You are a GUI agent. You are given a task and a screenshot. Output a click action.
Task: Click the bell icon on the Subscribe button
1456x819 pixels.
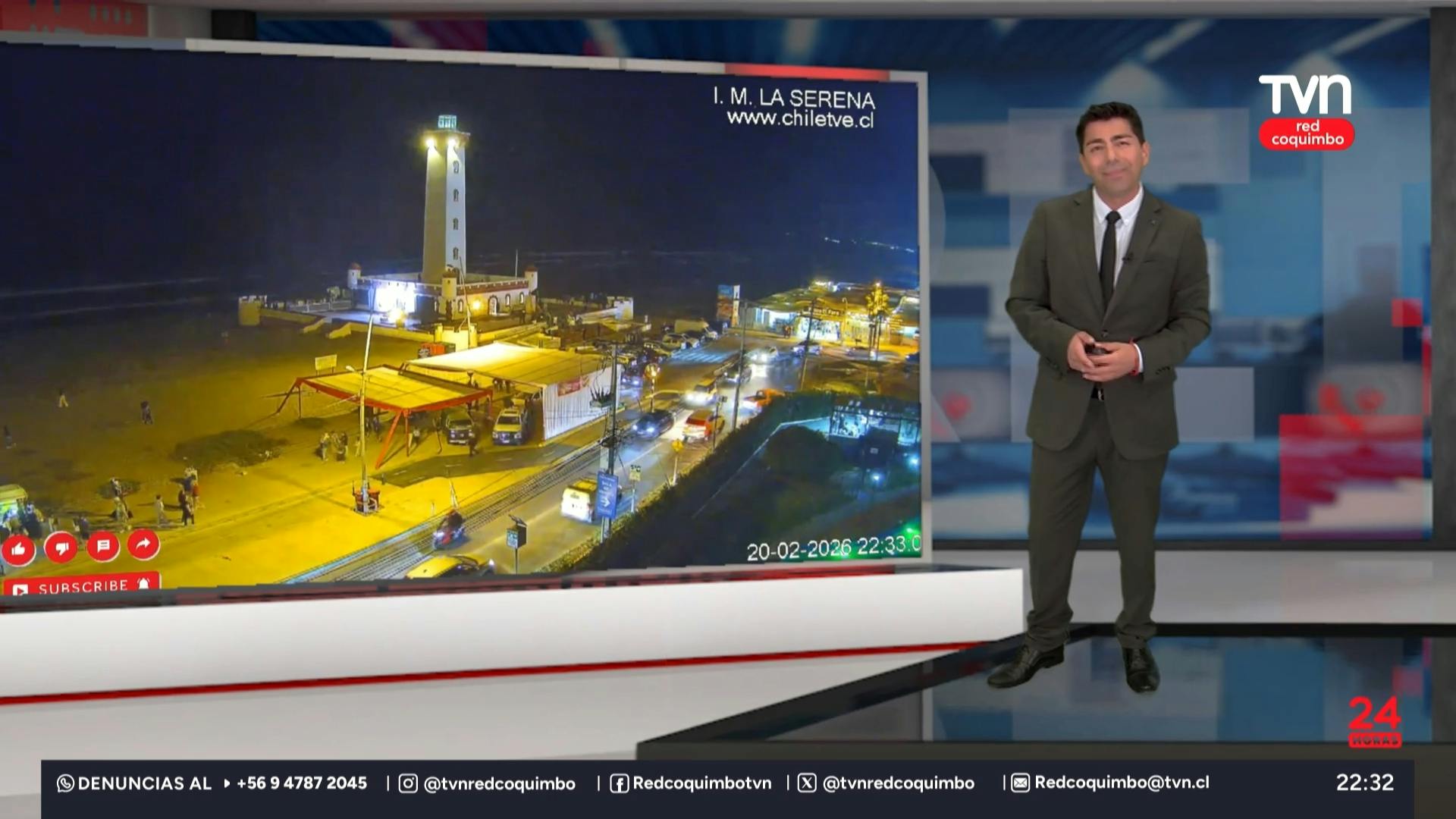(x=144, y=583)
